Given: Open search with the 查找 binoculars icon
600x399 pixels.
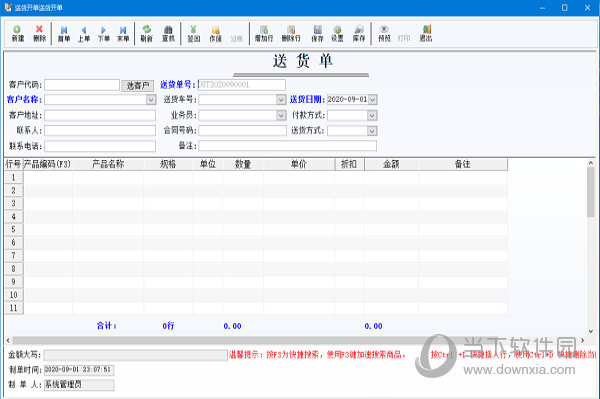Looking at the screenshot, I should pos(168,34).
